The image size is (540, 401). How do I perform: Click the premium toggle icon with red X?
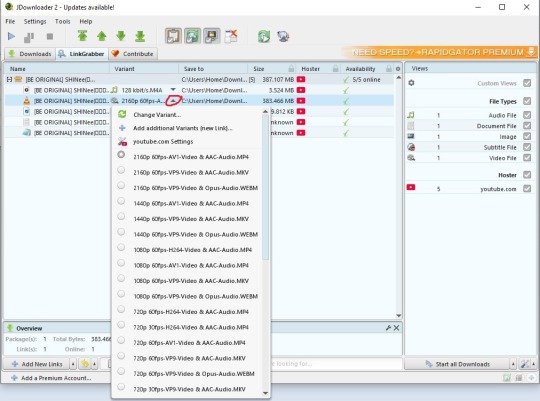click(x=231, y=36)
